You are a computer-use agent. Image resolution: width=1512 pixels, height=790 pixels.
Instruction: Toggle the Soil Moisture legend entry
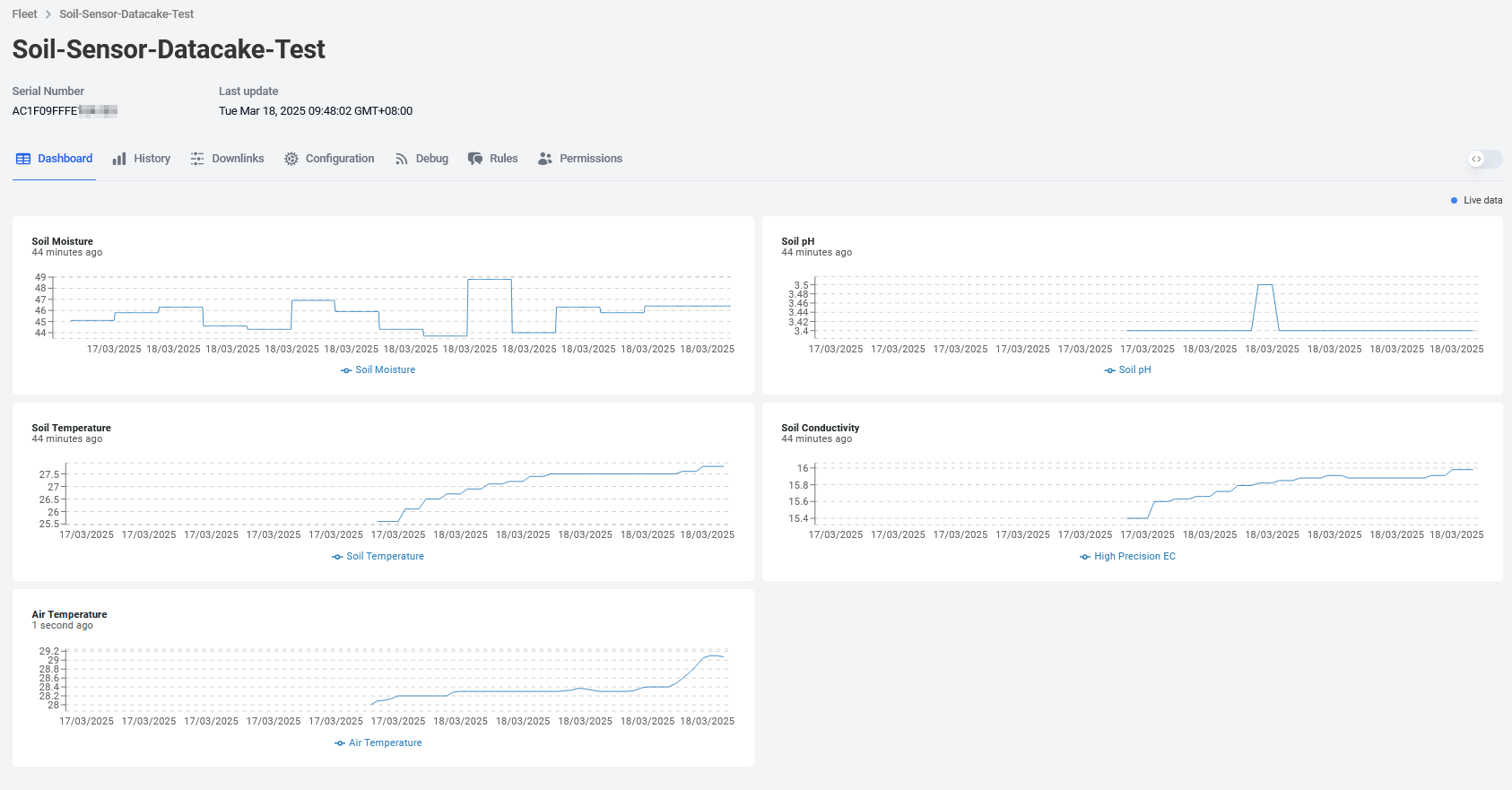(x=378, y=370)
